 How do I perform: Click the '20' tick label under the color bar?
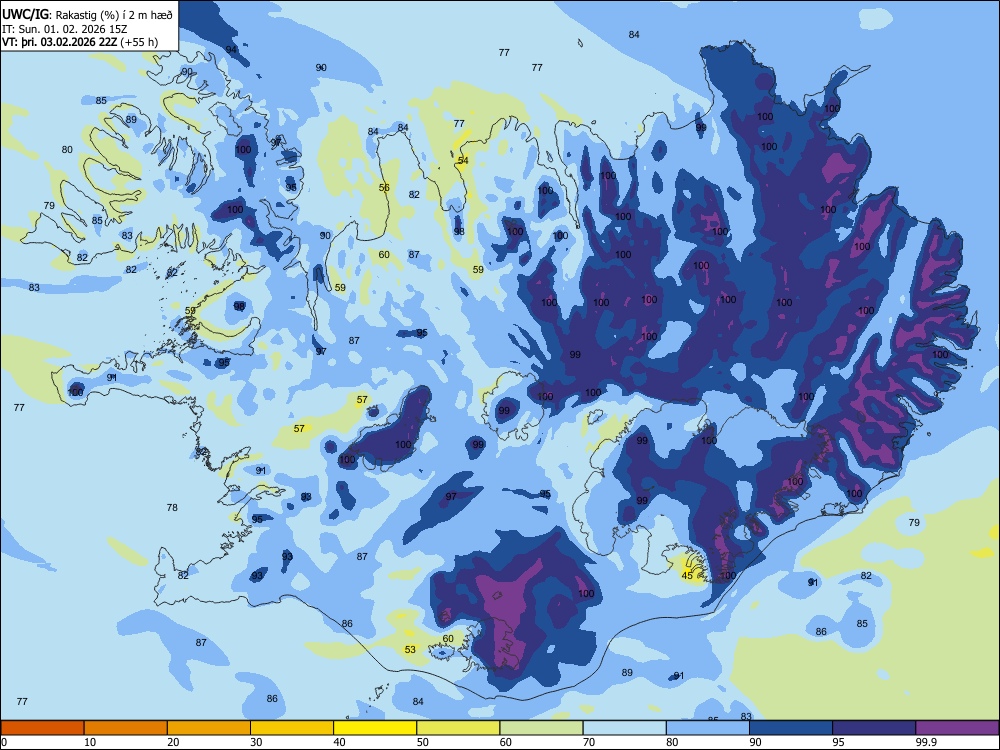click(173, 742)
